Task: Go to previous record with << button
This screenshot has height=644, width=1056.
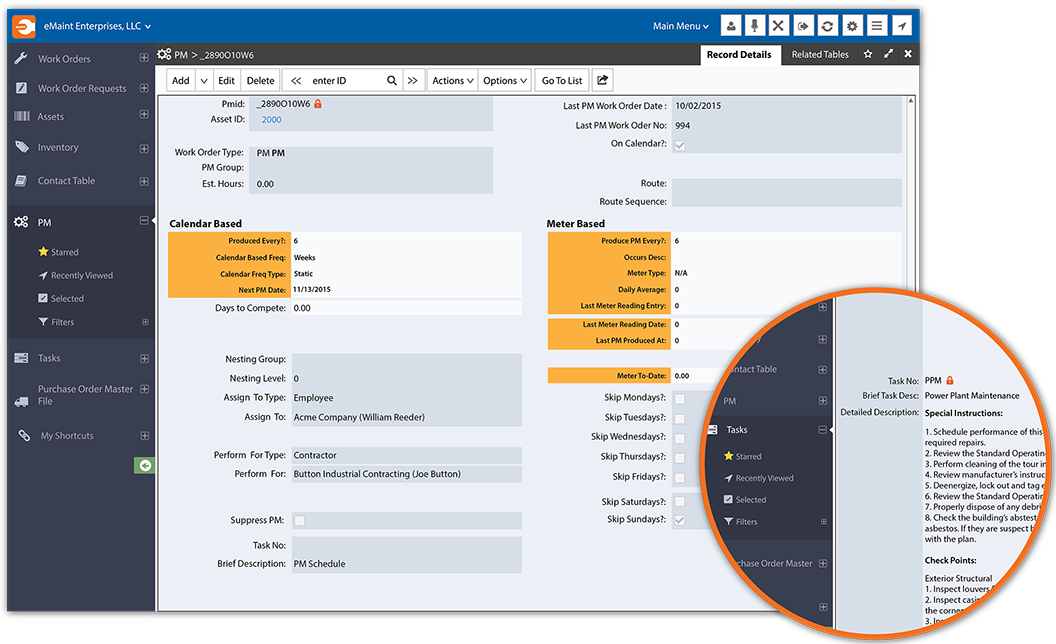Action: (296, 80)
